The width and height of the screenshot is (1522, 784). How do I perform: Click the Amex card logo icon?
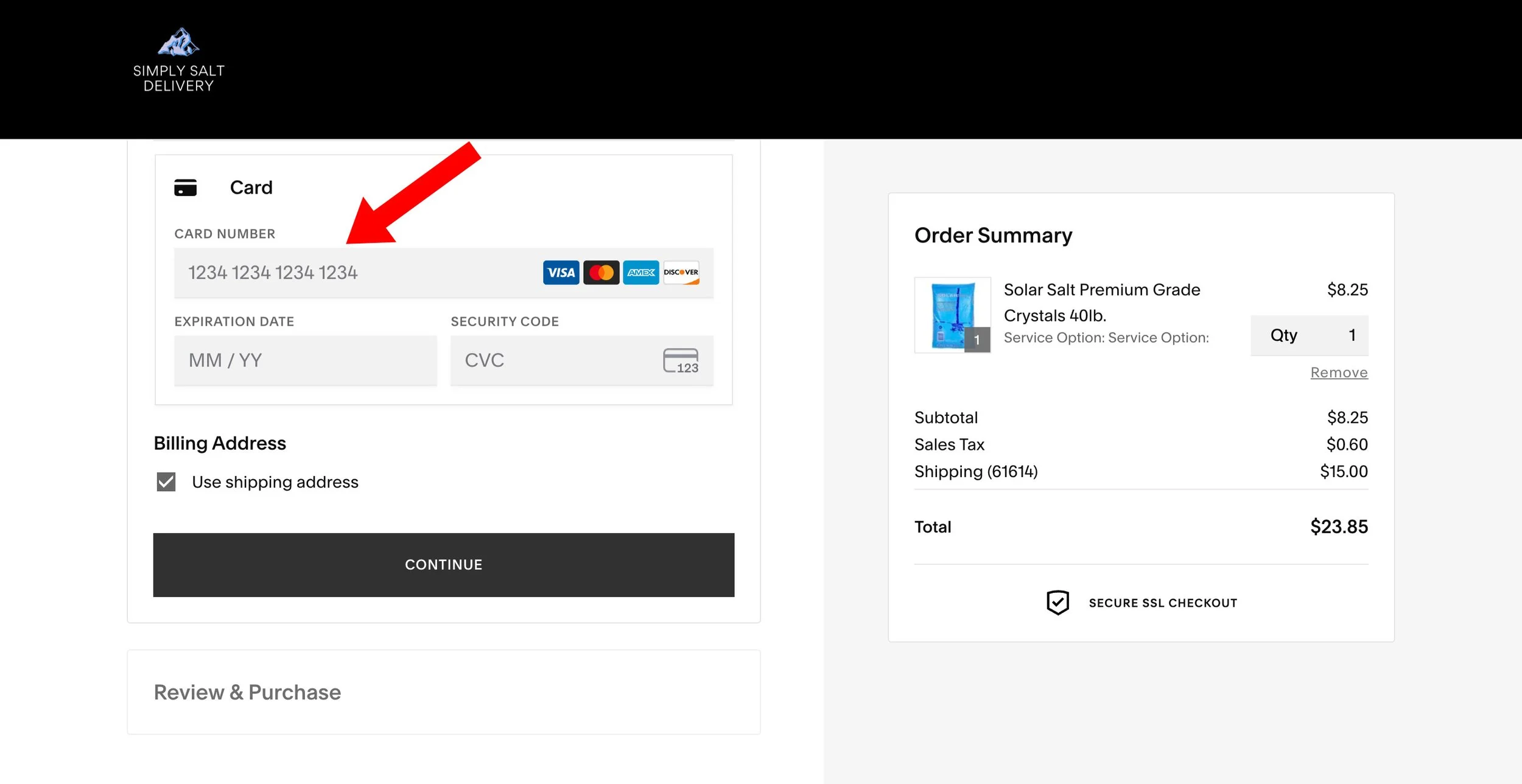click(x=640, y=273)
